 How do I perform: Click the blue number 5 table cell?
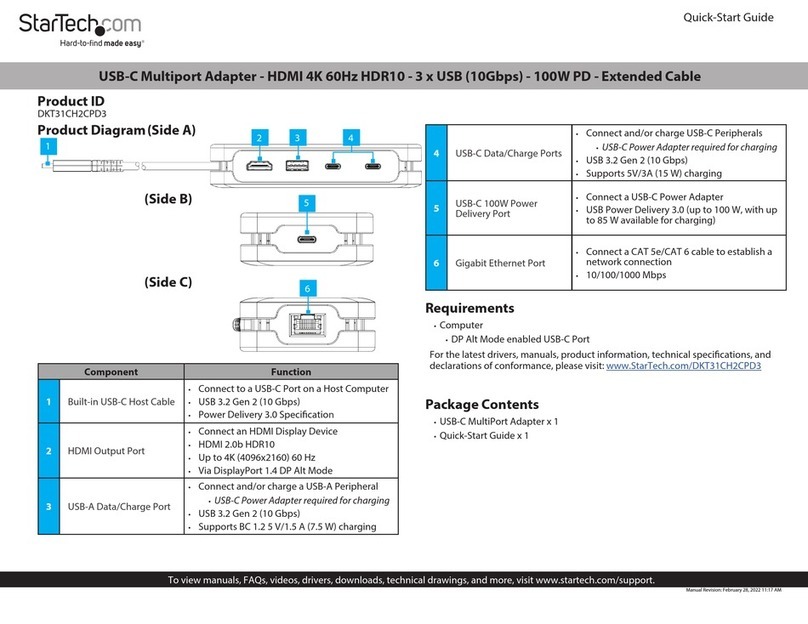pos(436,208)
